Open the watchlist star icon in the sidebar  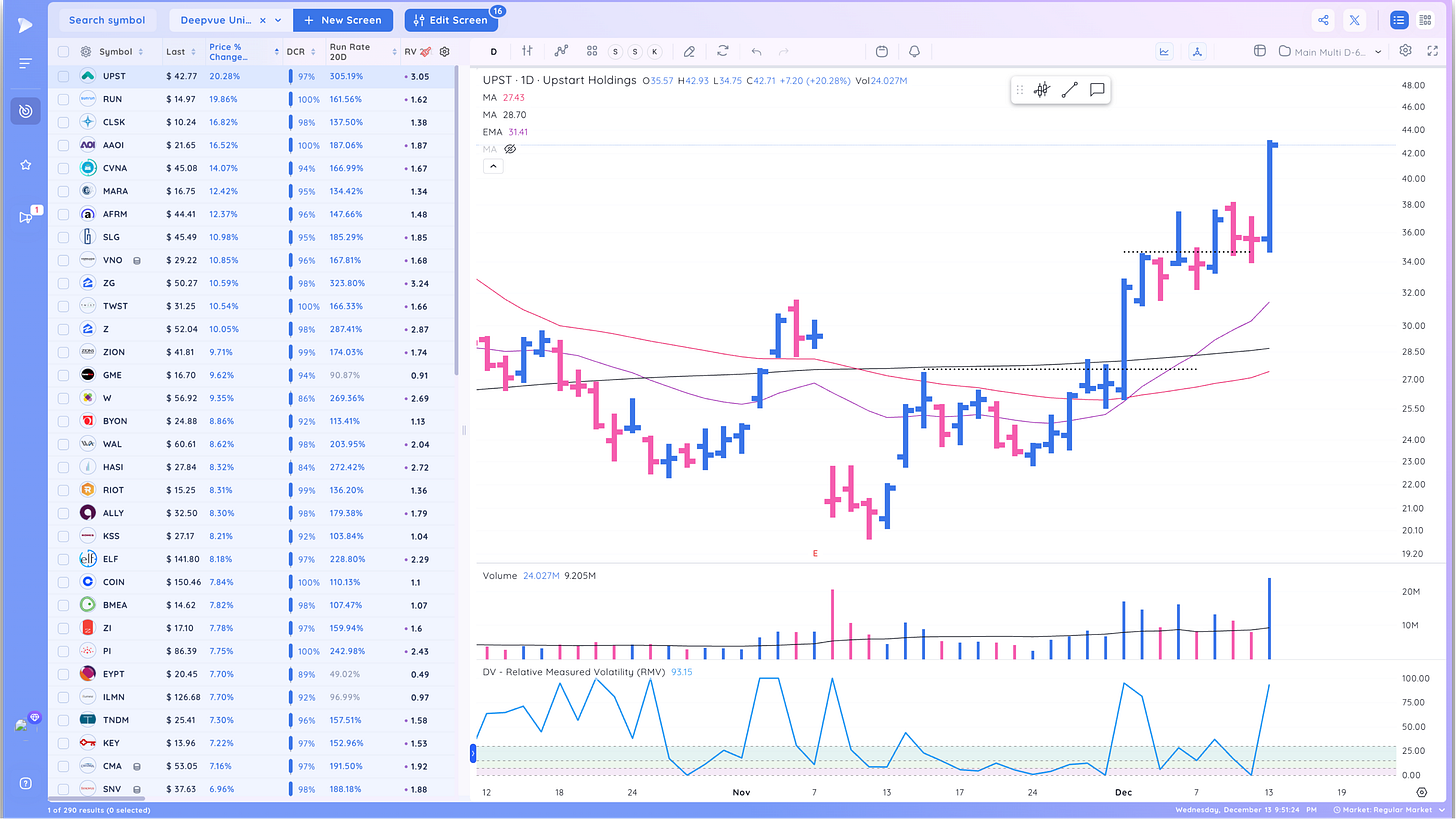[25, 164]
